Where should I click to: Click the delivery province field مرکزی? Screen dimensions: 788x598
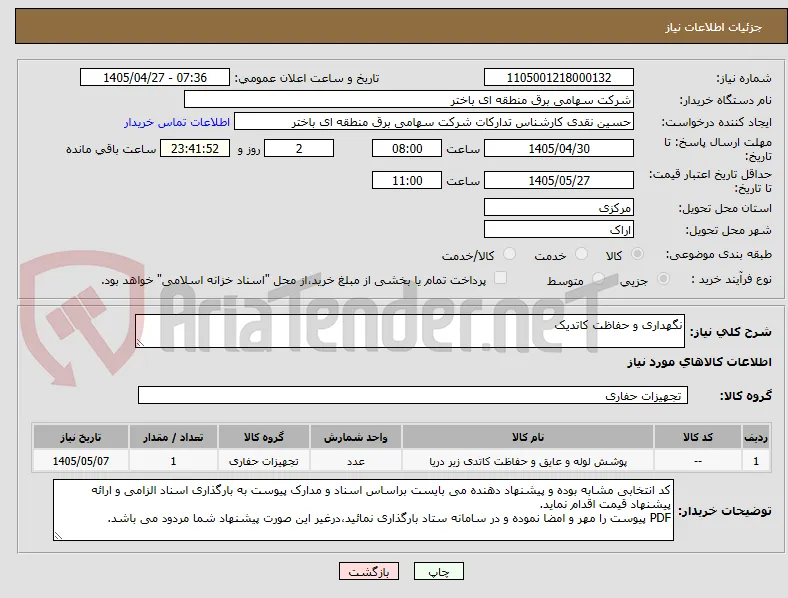[559, 207]
